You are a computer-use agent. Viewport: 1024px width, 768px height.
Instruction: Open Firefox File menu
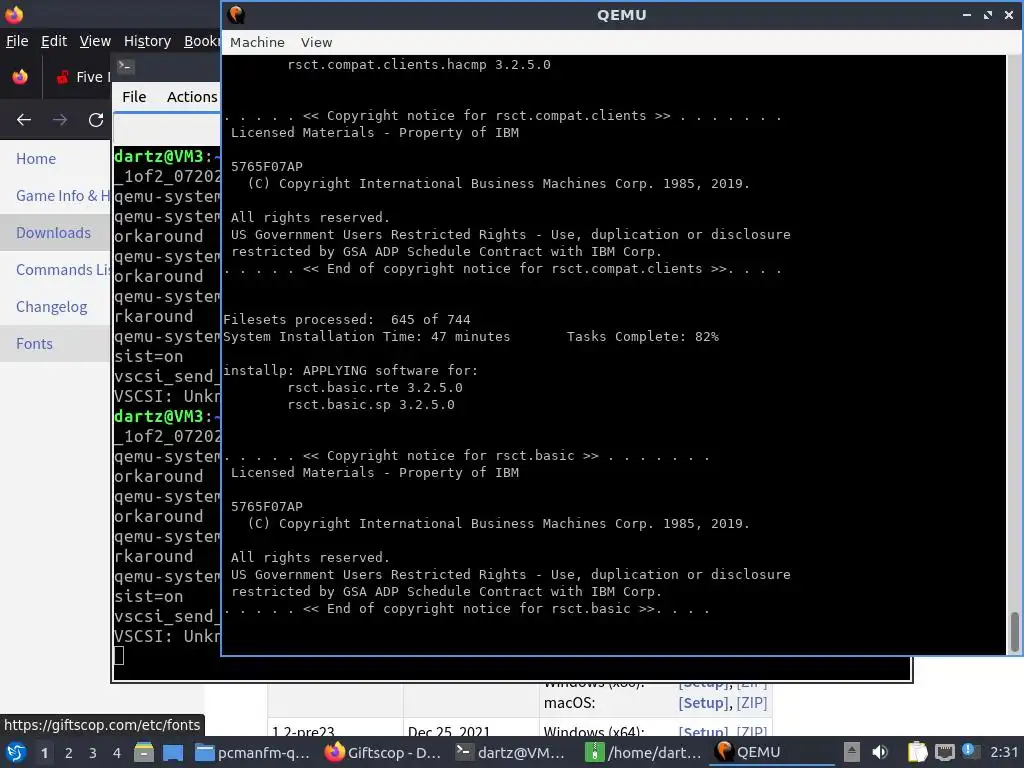click(x=17, y=41)
